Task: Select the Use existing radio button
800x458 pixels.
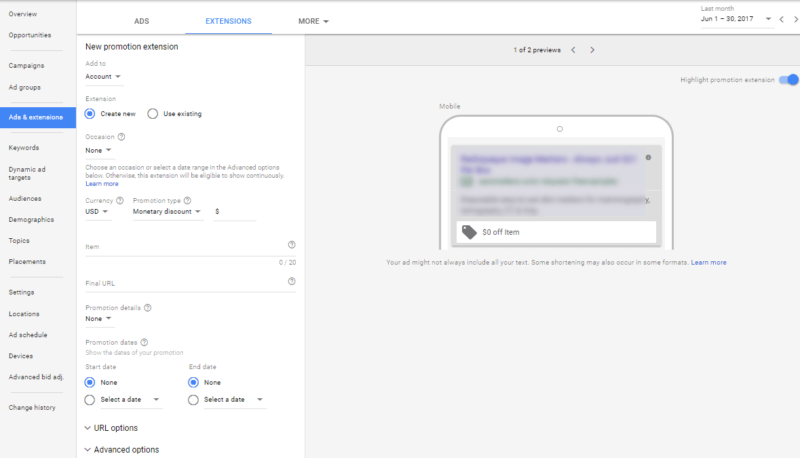Action: click(153, 114)
